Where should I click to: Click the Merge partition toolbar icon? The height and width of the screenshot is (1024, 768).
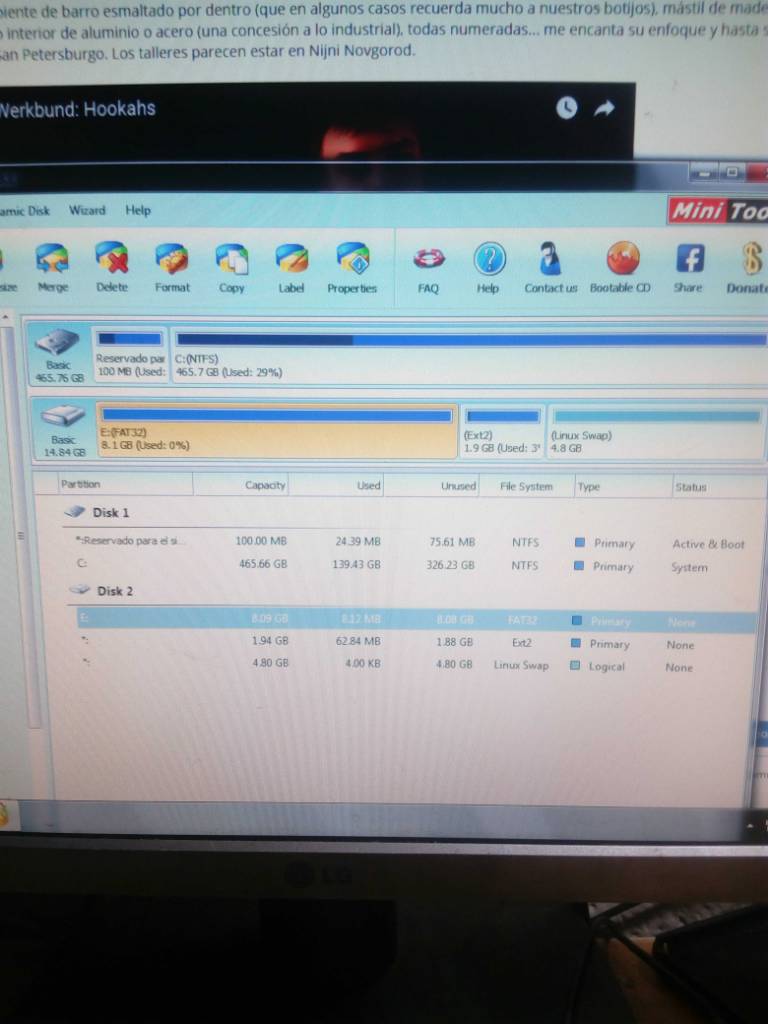[52, 258]
